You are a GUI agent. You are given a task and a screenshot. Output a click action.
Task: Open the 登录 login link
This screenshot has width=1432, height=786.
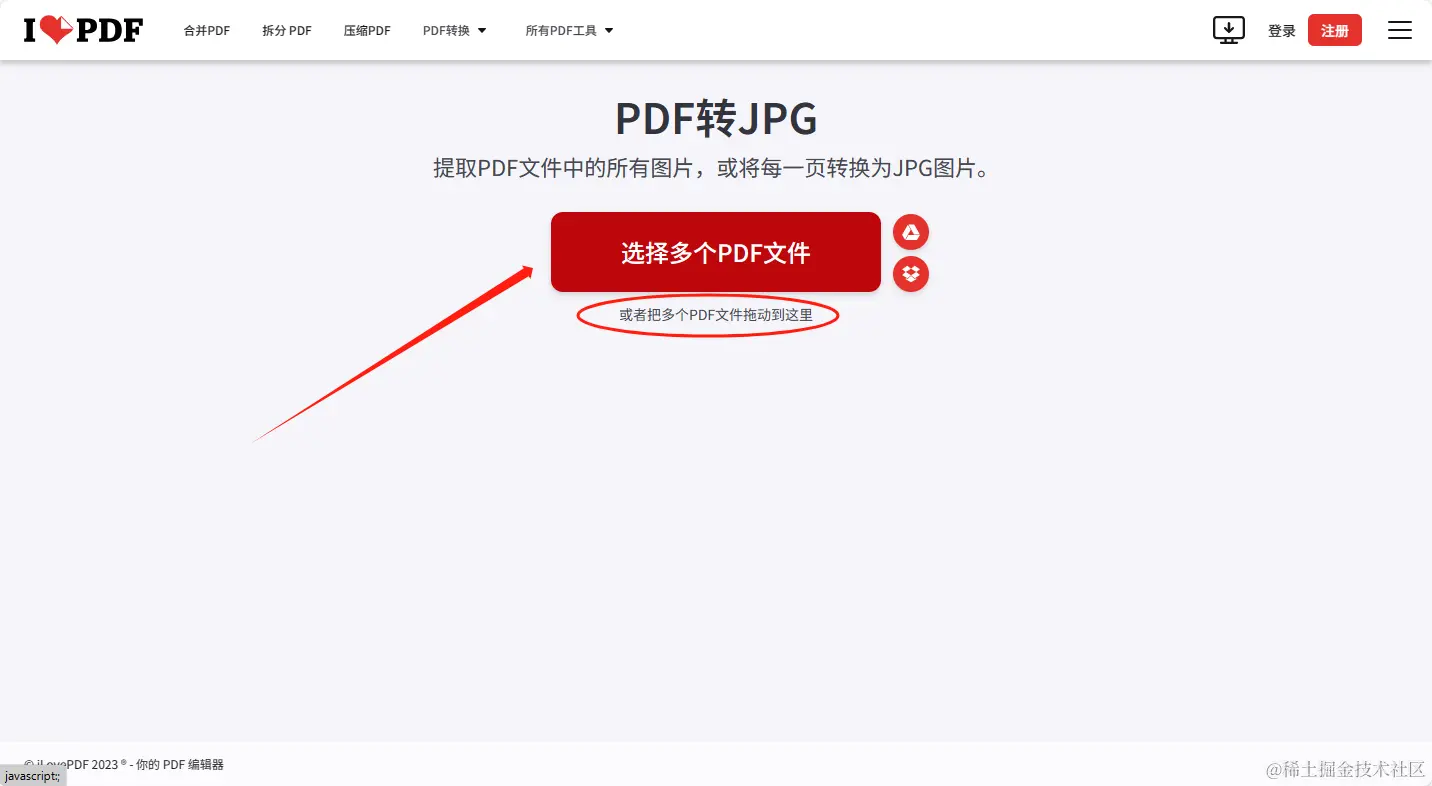pyautogui.click(x=1281, y=30)
